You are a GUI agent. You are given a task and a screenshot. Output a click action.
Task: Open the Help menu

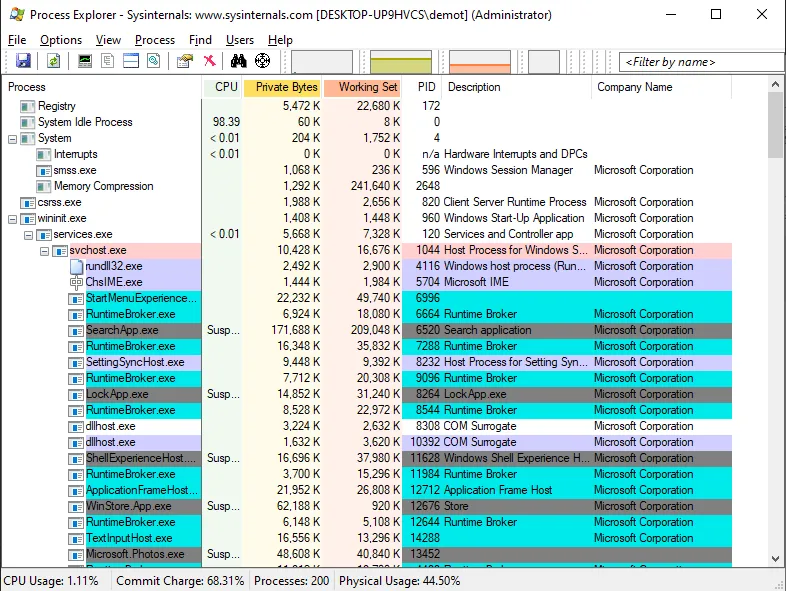click(x=280, y=40)
